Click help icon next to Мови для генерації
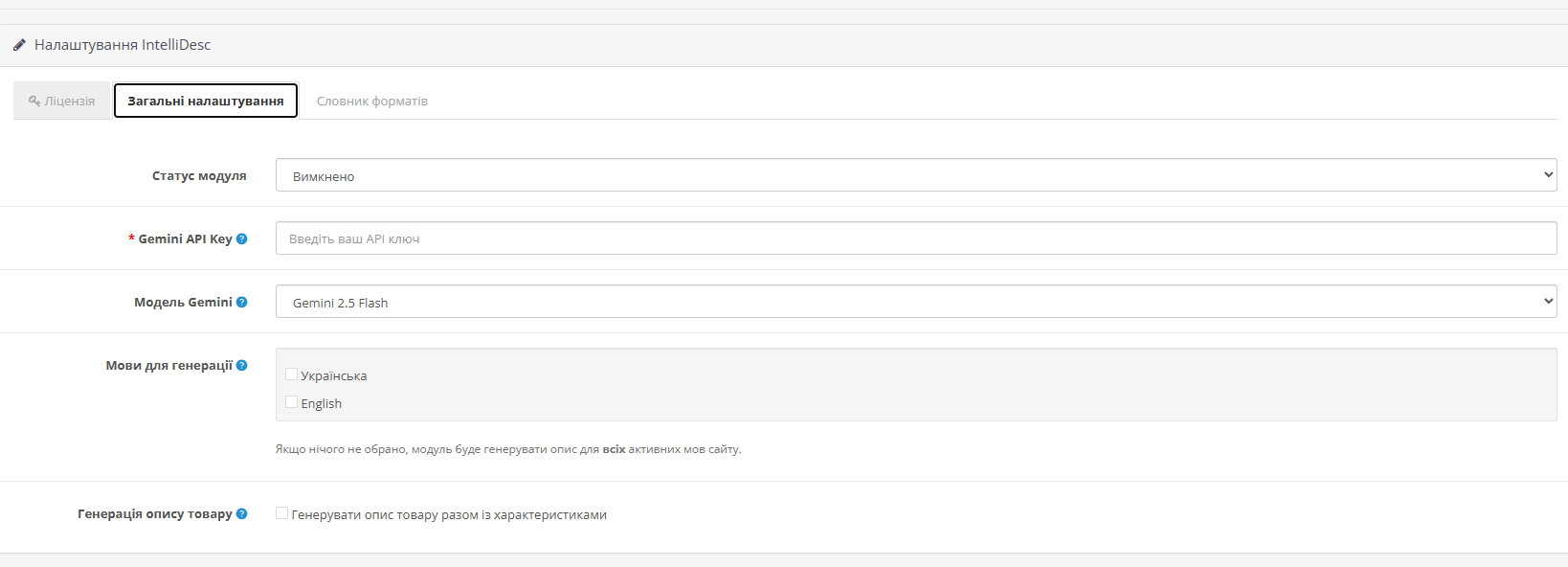This screenshot has height=567, width=1568. pyautogui.click(x=242, y=365)
